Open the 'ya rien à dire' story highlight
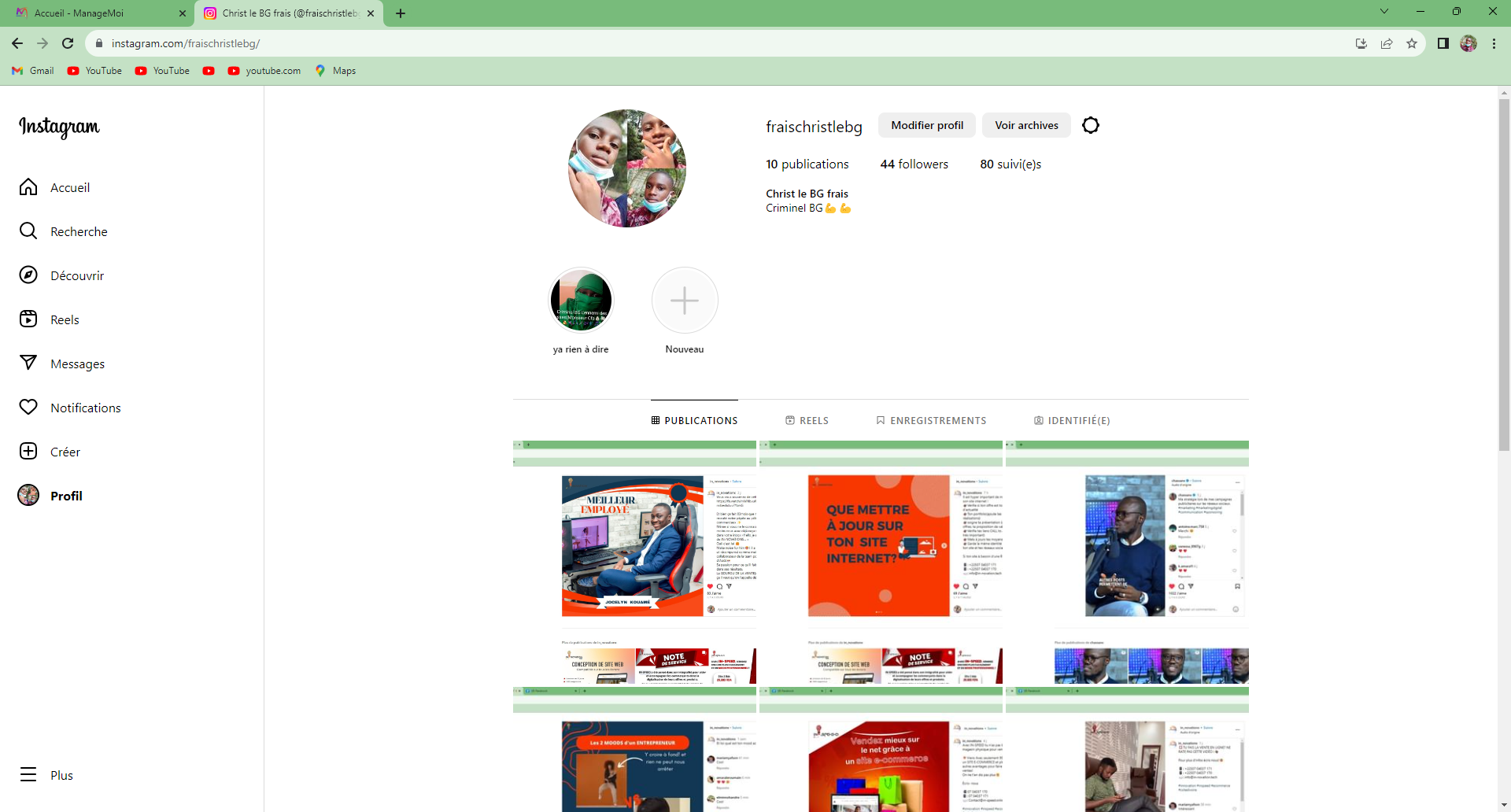Screen dimensions: 1511x812 581,301
